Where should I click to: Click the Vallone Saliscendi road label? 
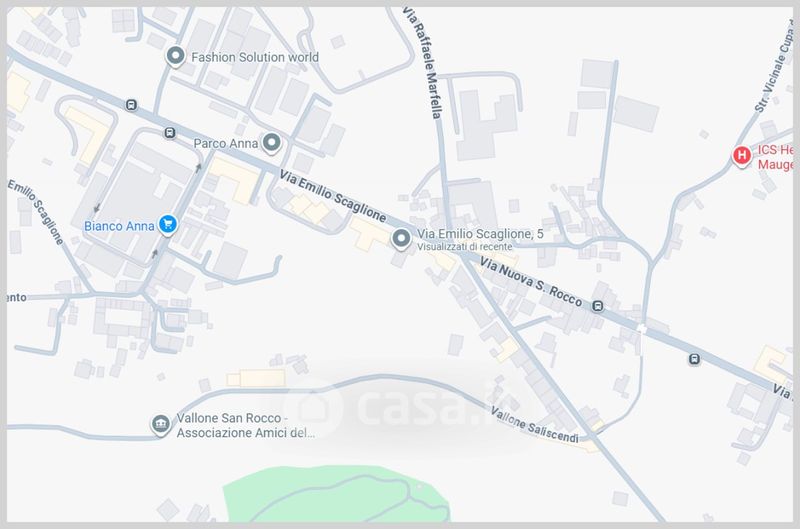[535, 425]
